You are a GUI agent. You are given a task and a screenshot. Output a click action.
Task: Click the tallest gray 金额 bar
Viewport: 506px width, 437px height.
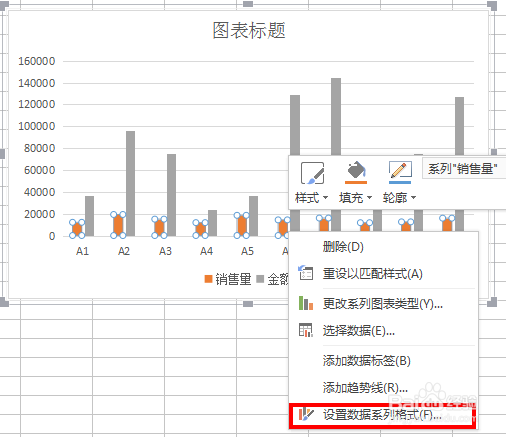point(336,117)
